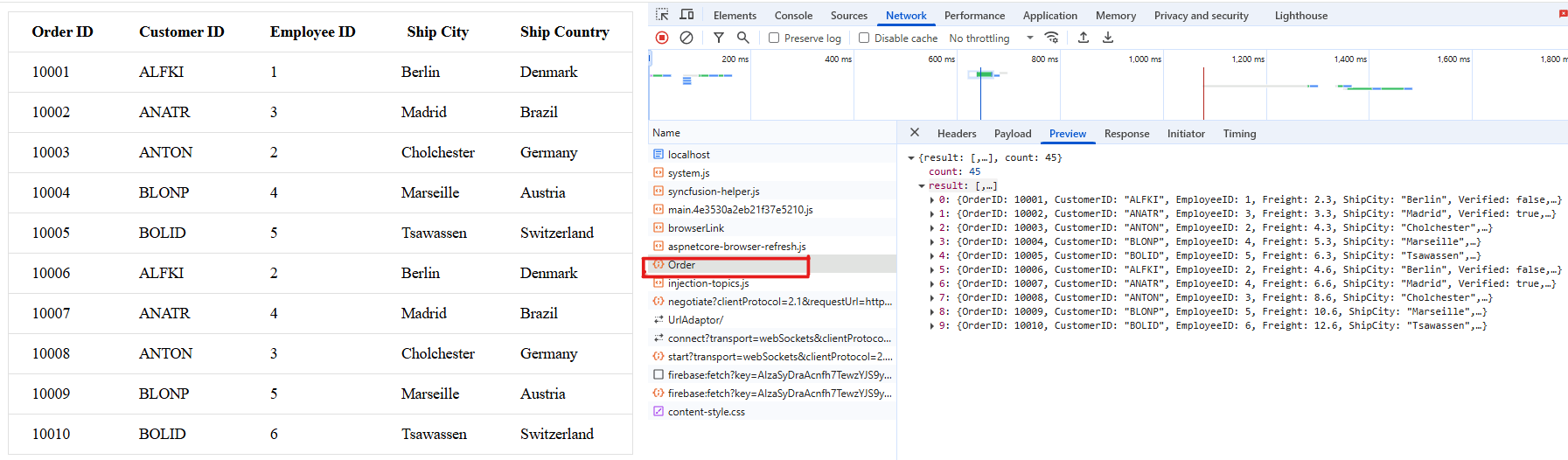Open network conditions Wi-Fi settings icon

coord(1052,38)
